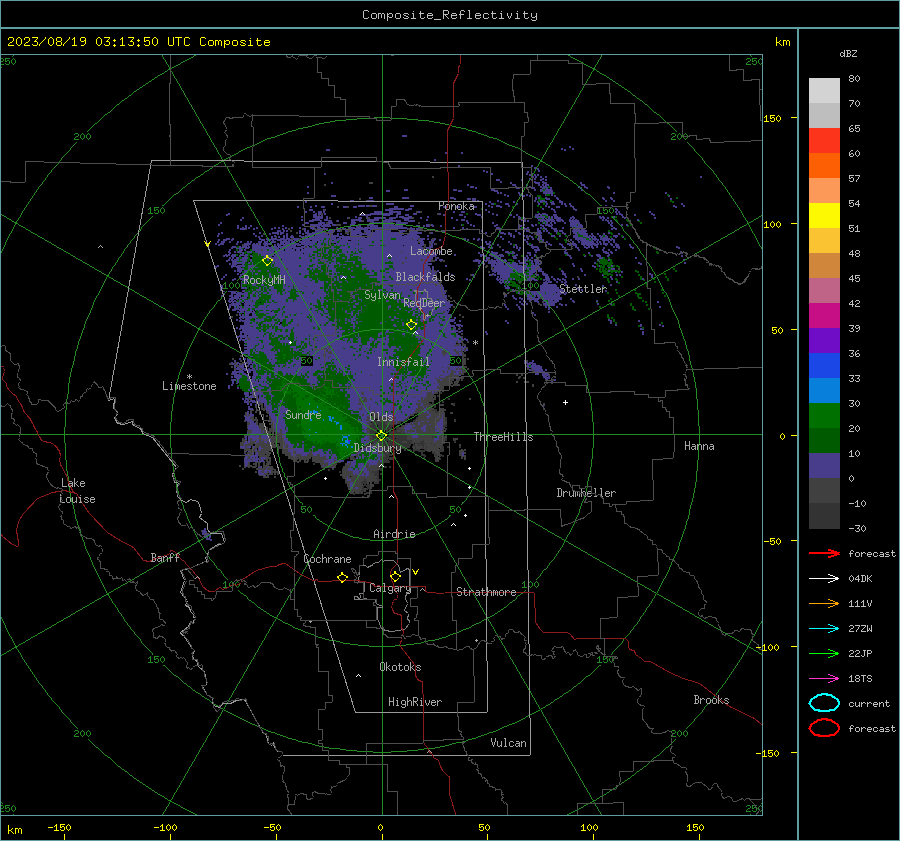The height and width of the screenshot is (841, 900).
Task: Select the Sundre label
Action: 303,414
